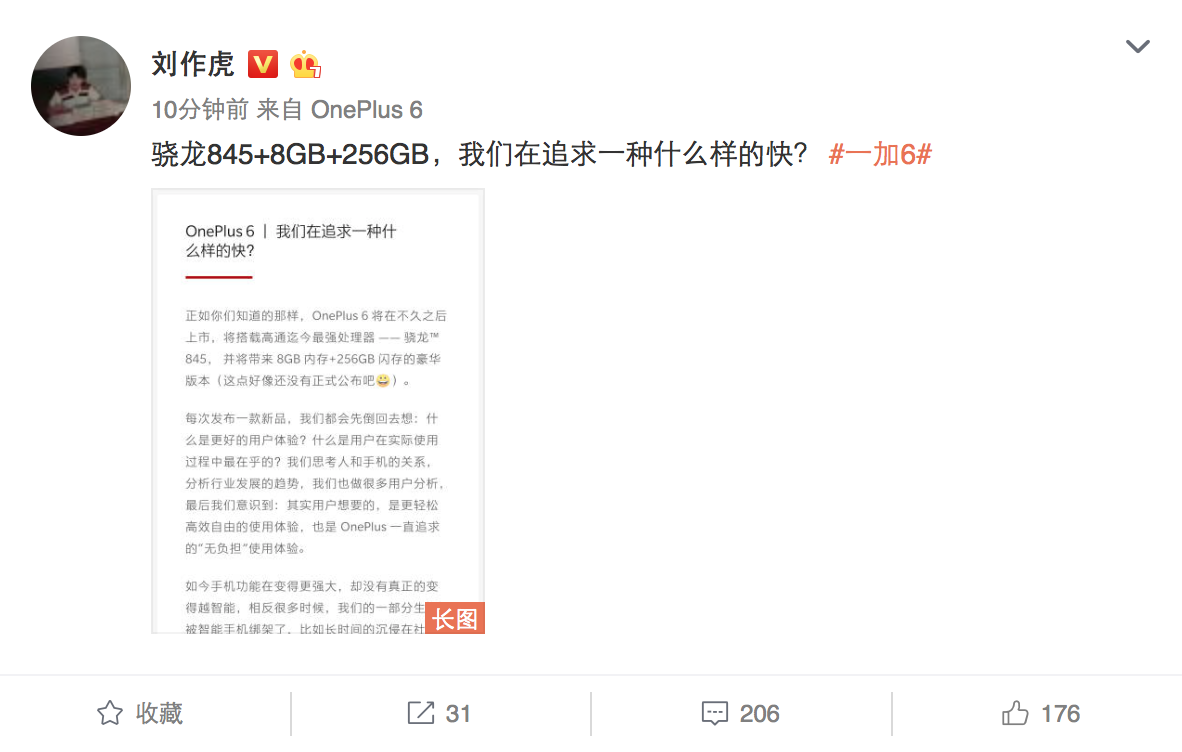Click the orange V verified badge
Viewport: 1182px width, 752px height.
pos(263,64)
